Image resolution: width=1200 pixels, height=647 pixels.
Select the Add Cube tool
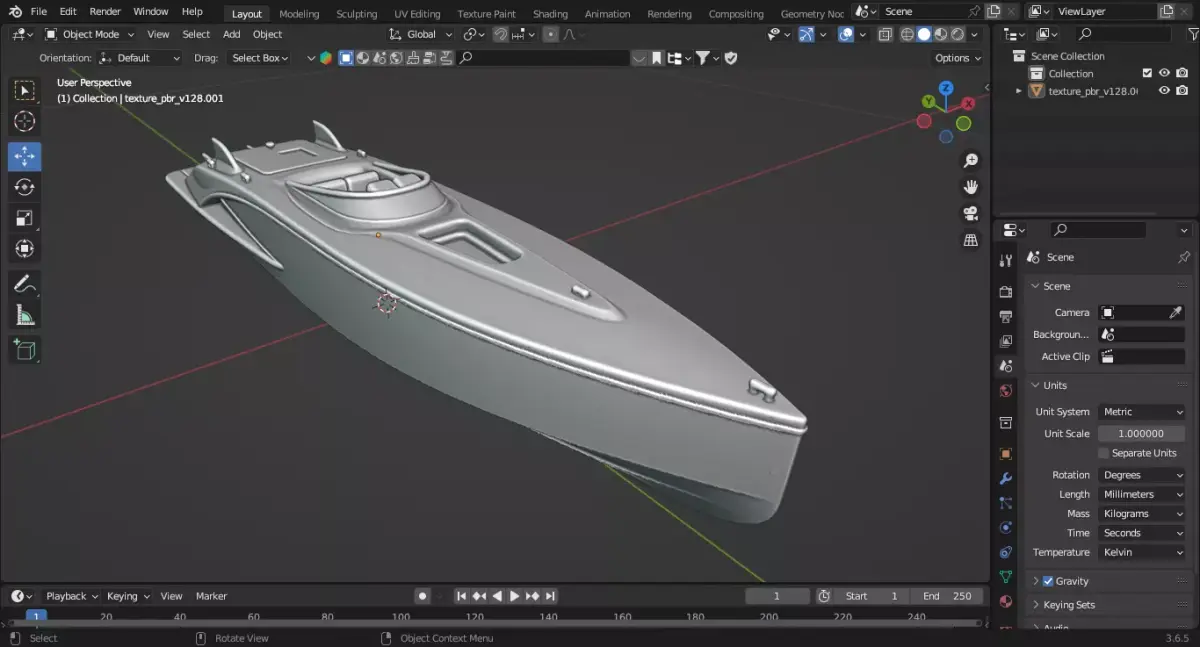pos(25,350)
